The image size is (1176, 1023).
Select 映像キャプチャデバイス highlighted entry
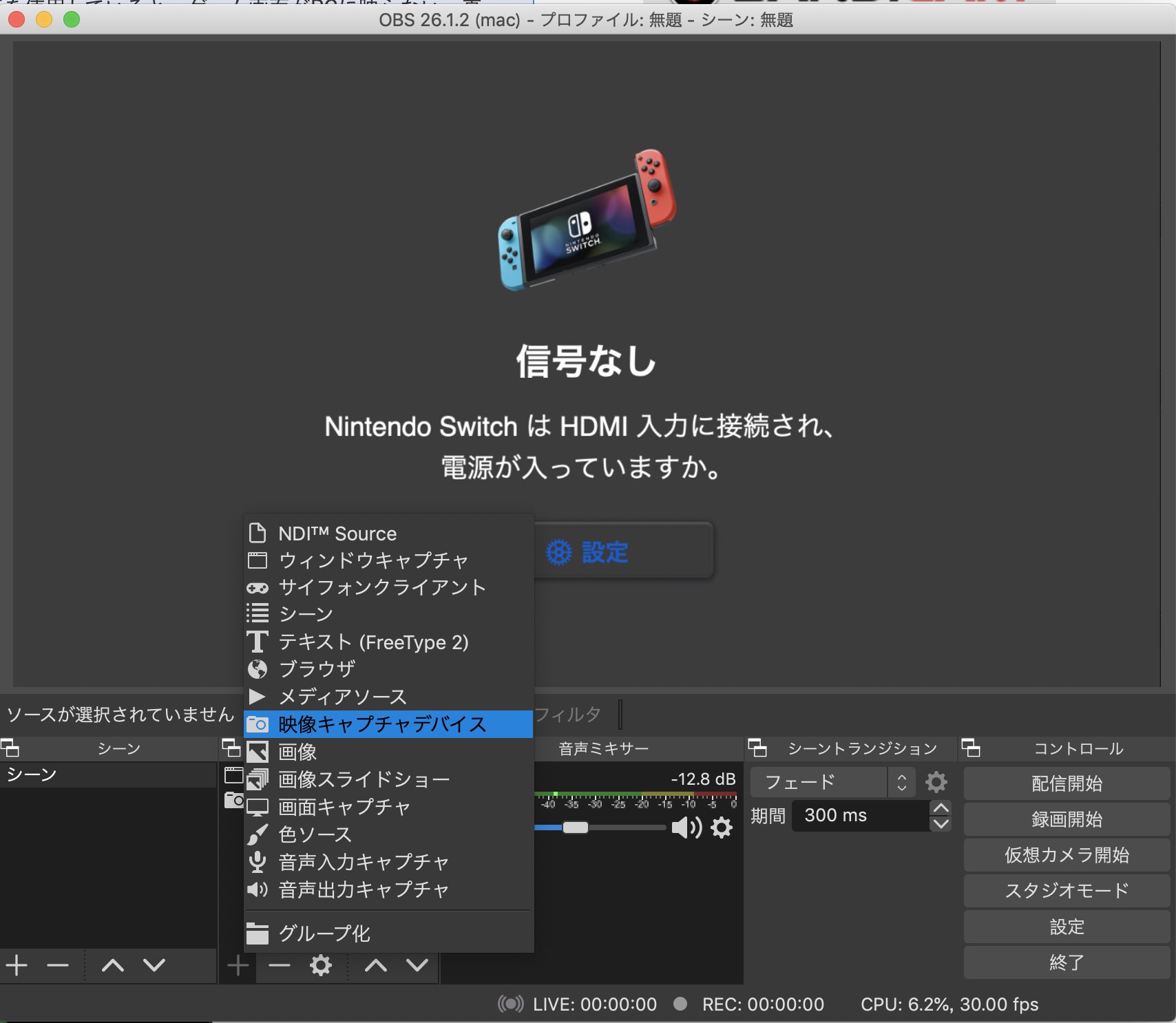388,724
